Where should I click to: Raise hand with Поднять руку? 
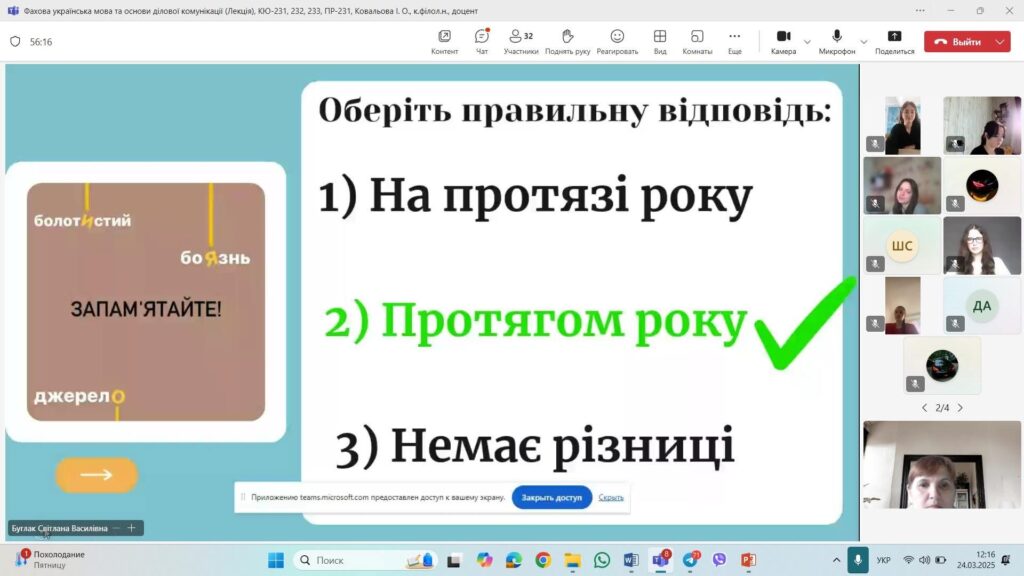(x=567, y=41)
